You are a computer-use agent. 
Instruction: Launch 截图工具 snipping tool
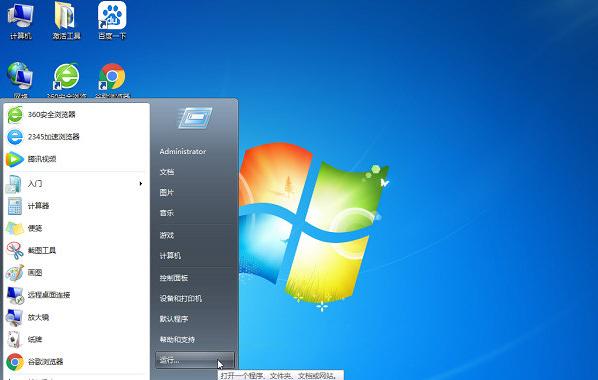point(76,250)
